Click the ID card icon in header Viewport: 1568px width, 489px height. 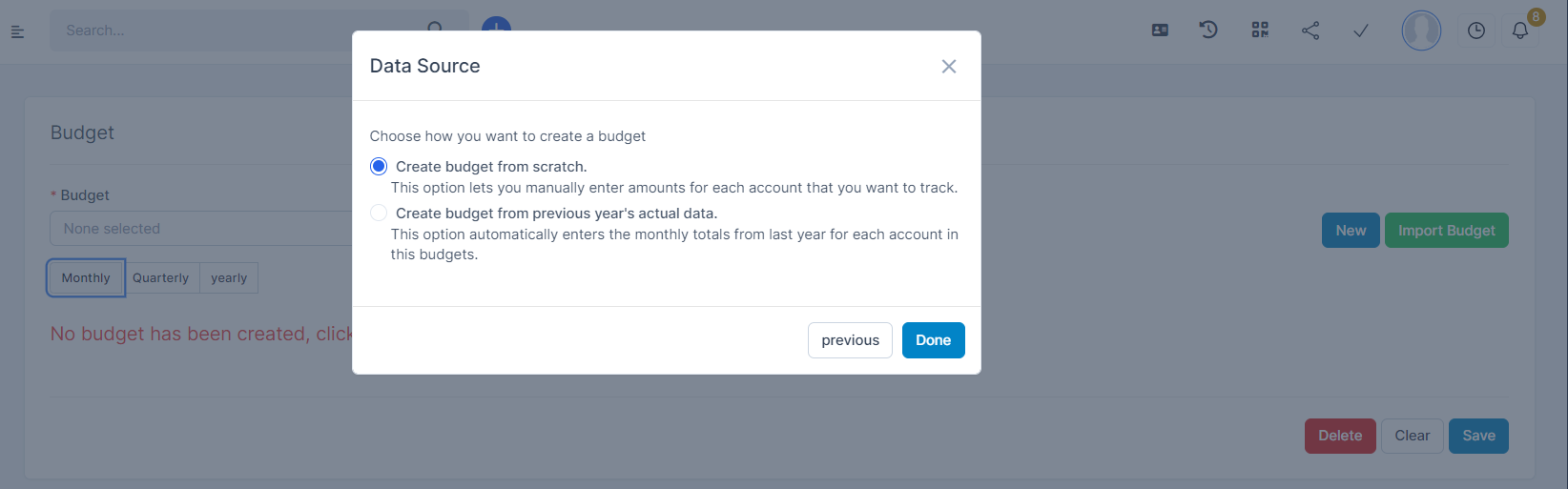click(x=1160, y=31)
